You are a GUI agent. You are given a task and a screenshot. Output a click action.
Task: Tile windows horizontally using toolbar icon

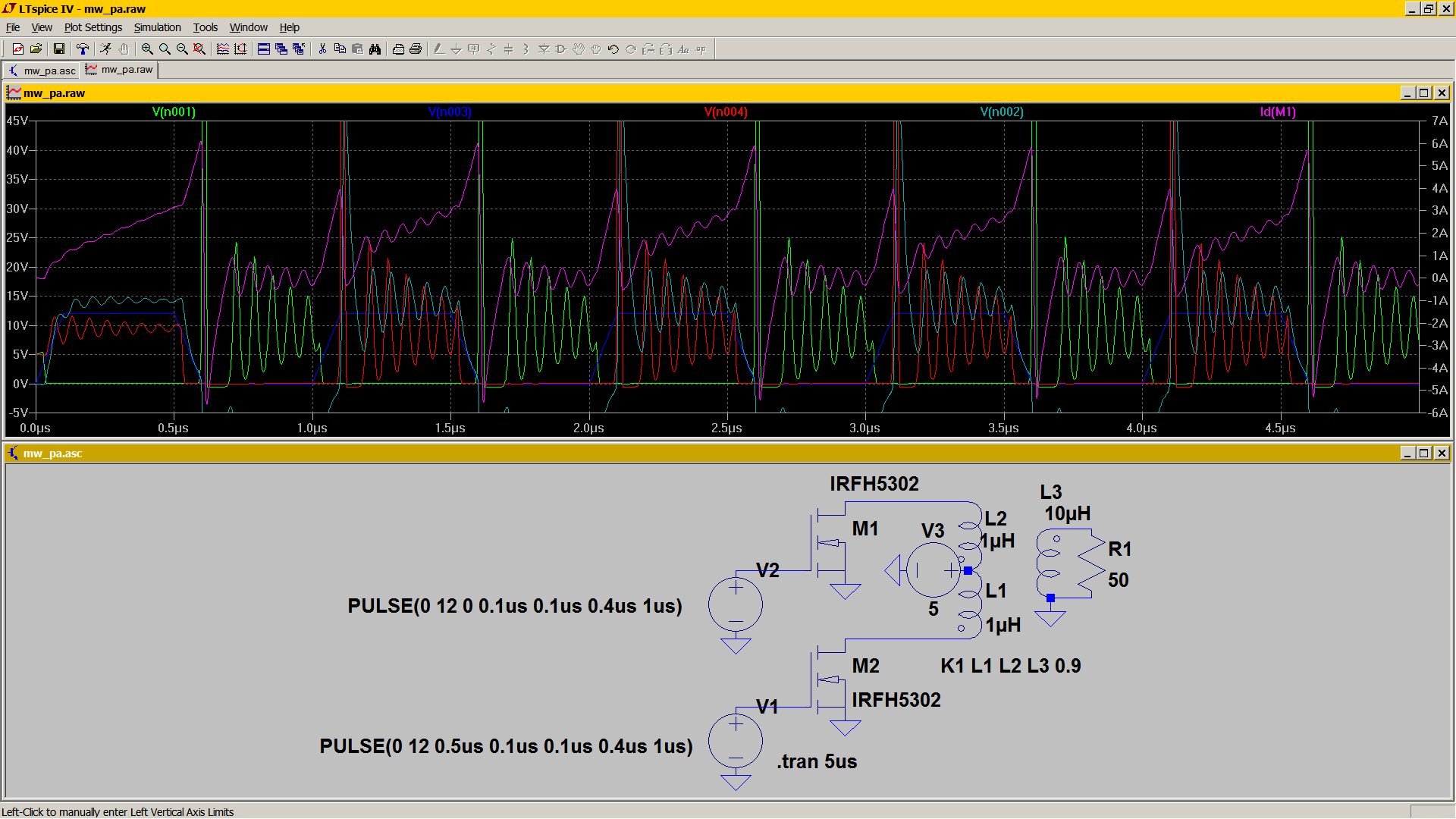(264, 49)
